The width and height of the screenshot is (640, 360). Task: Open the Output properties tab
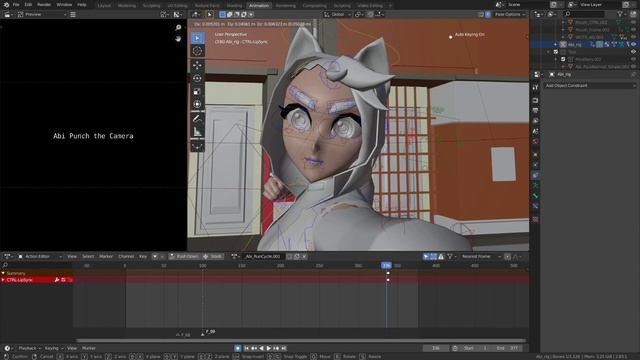[x=535, y=111]
